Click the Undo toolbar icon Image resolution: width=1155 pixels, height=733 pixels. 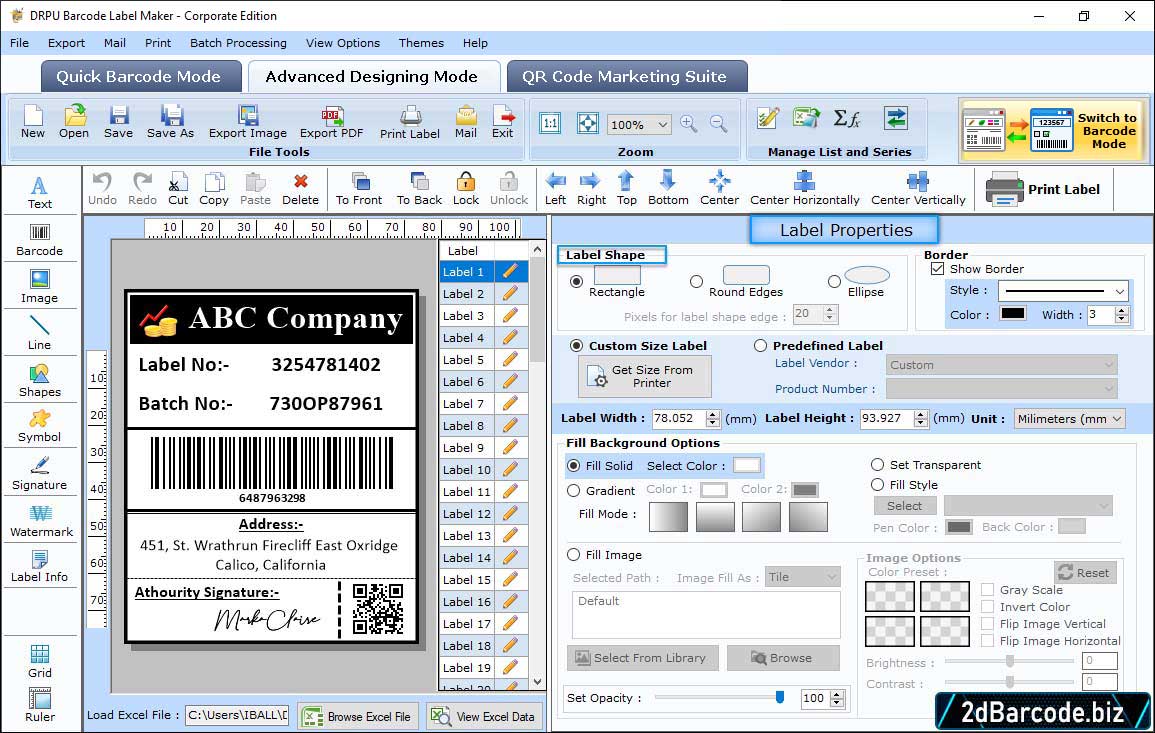pos(102,189)
